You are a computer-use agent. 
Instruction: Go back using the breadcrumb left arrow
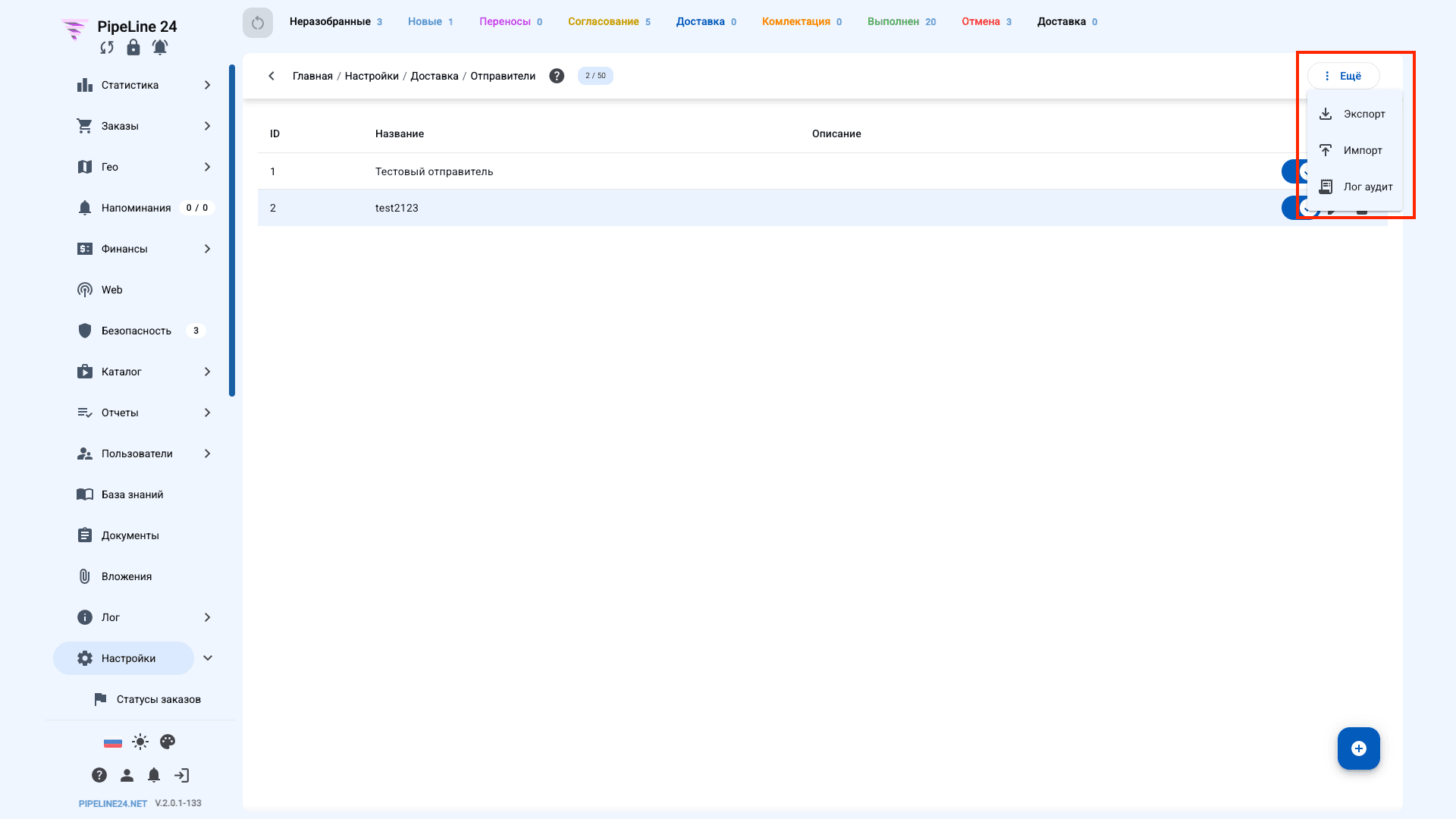pyautogui.click(x=271, y=76)
